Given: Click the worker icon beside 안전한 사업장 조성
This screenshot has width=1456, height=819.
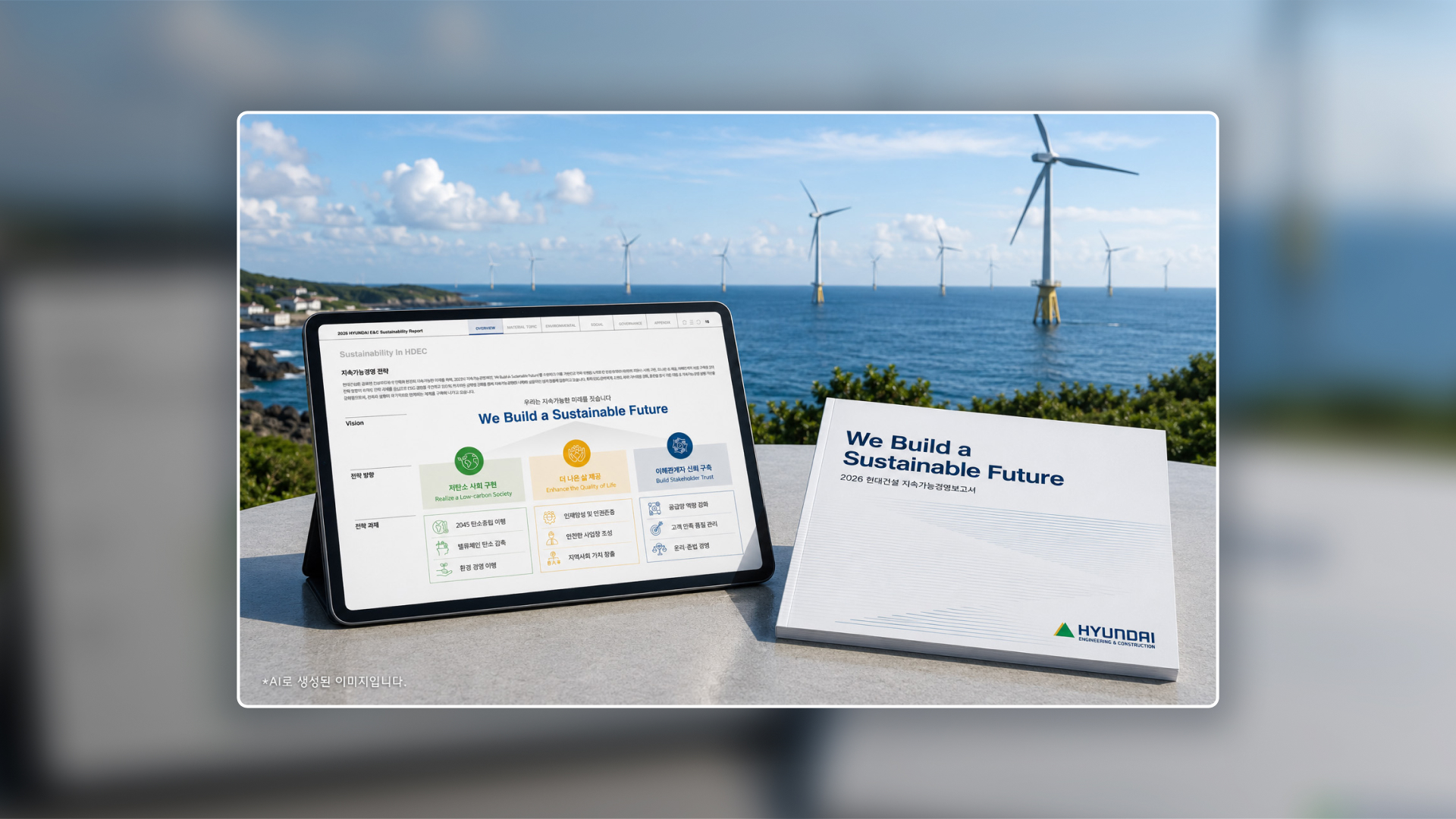Looking at the screenshot, I should point(551,538).
